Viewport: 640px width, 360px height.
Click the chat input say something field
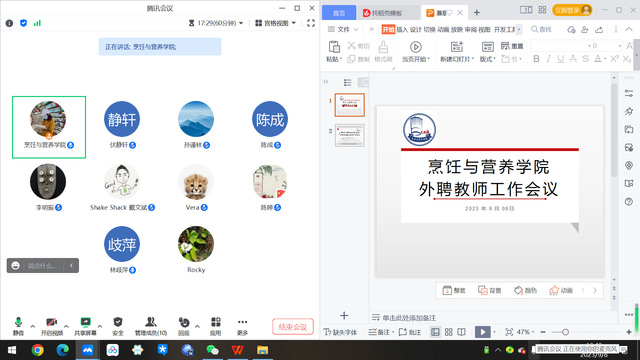pyautogui.click(x=42, y=266)
